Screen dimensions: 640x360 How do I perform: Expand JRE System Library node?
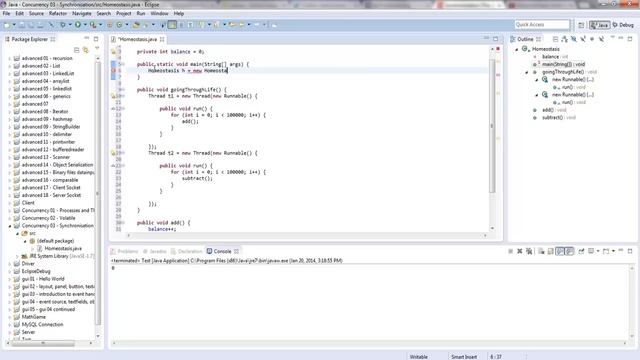[x=18, y=256]
